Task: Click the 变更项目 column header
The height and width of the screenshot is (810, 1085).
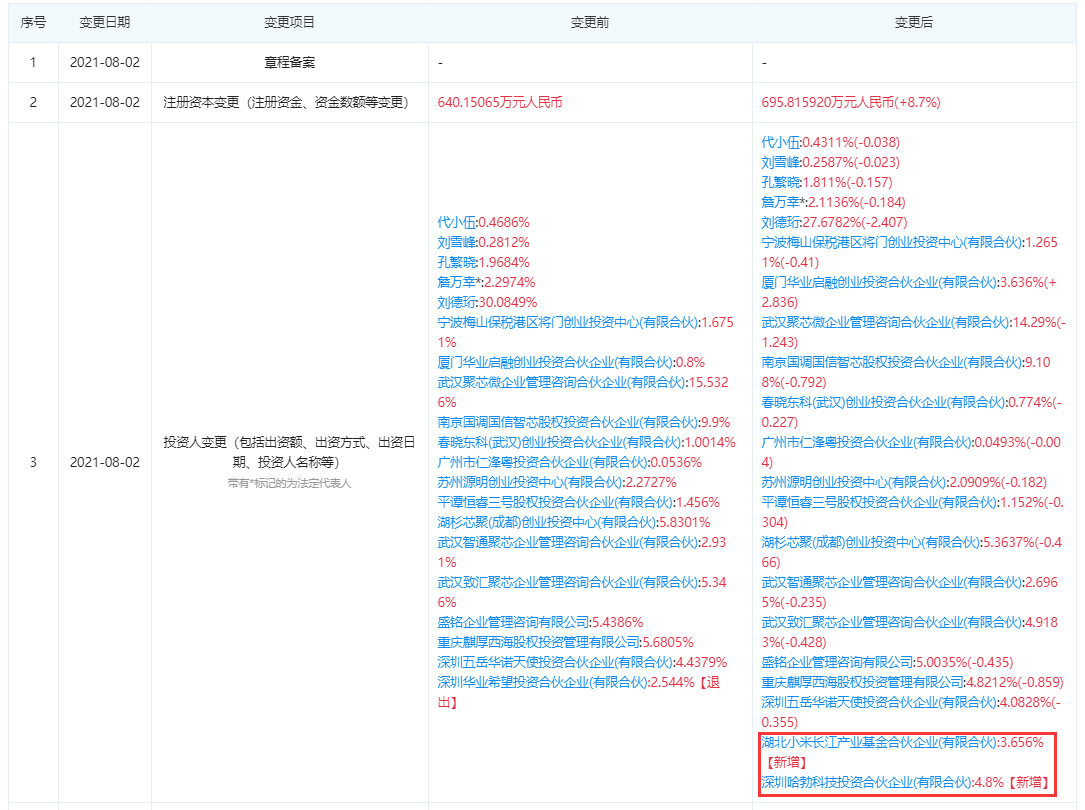Action: 289,22
